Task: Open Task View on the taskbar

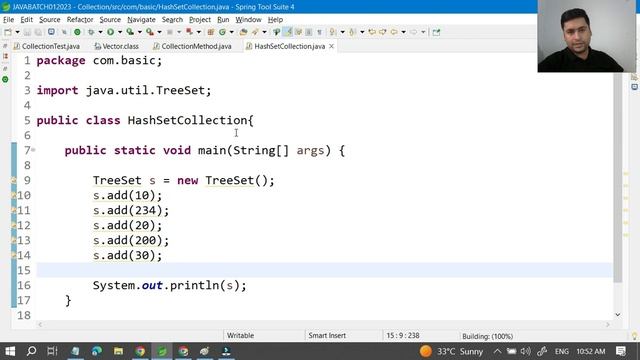Action: (52, 351)
